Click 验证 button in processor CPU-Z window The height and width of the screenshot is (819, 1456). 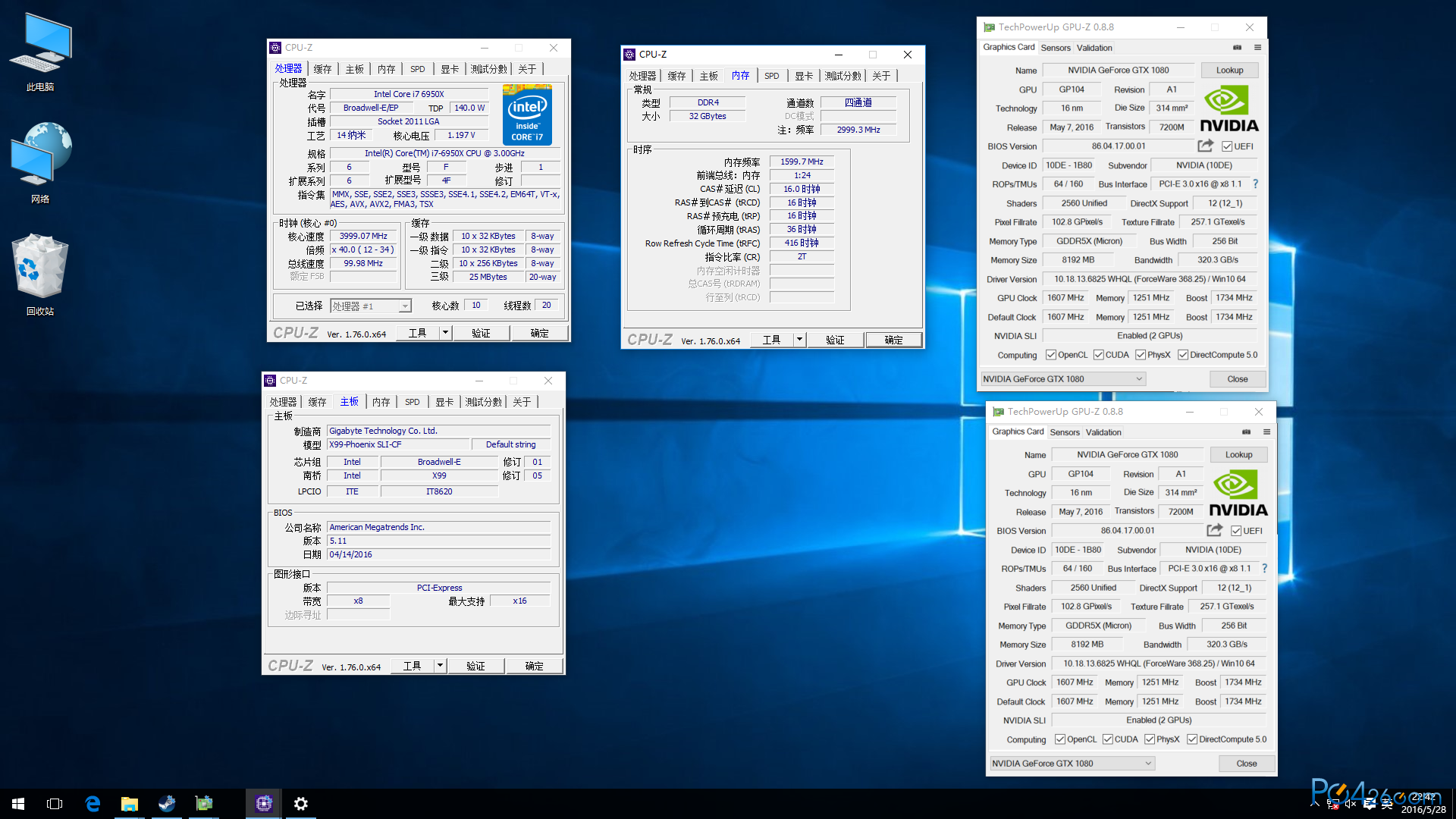[481, 333]
